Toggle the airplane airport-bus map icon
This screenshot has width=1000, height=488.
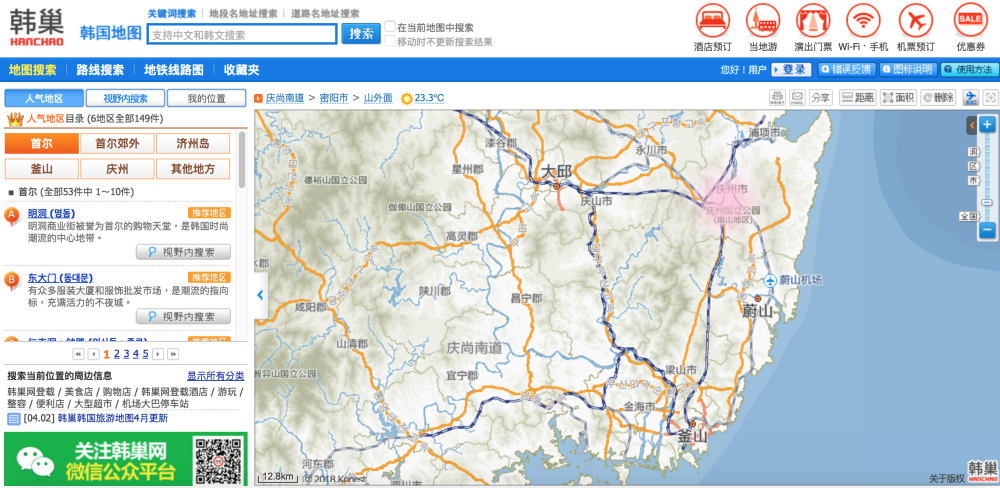(x=971, y=98)
